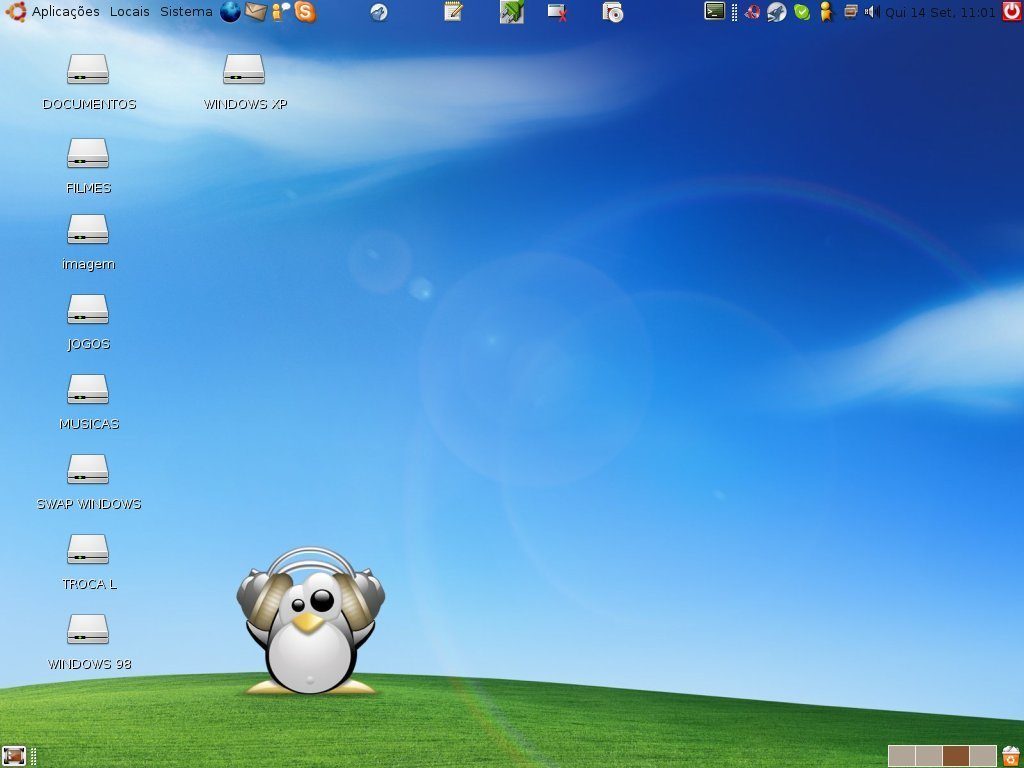
Task: Click the red swirl tray icon
Action: tap(752, 12)
